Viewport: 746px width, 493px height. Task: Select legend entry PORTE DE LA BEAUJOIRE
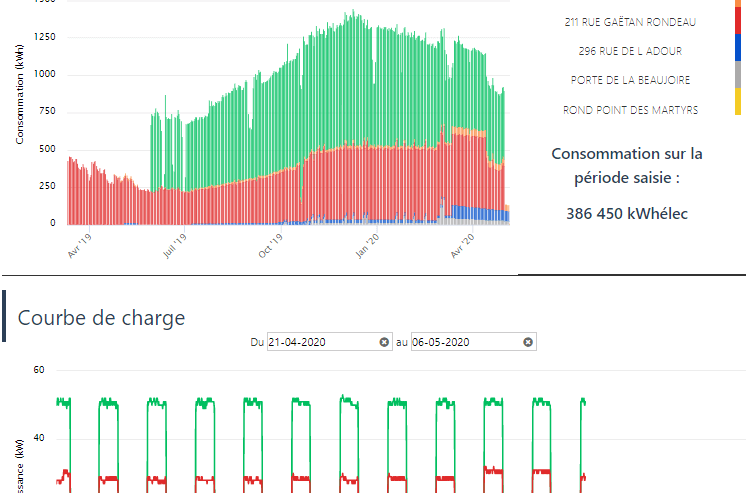click(x=630, y=80)
